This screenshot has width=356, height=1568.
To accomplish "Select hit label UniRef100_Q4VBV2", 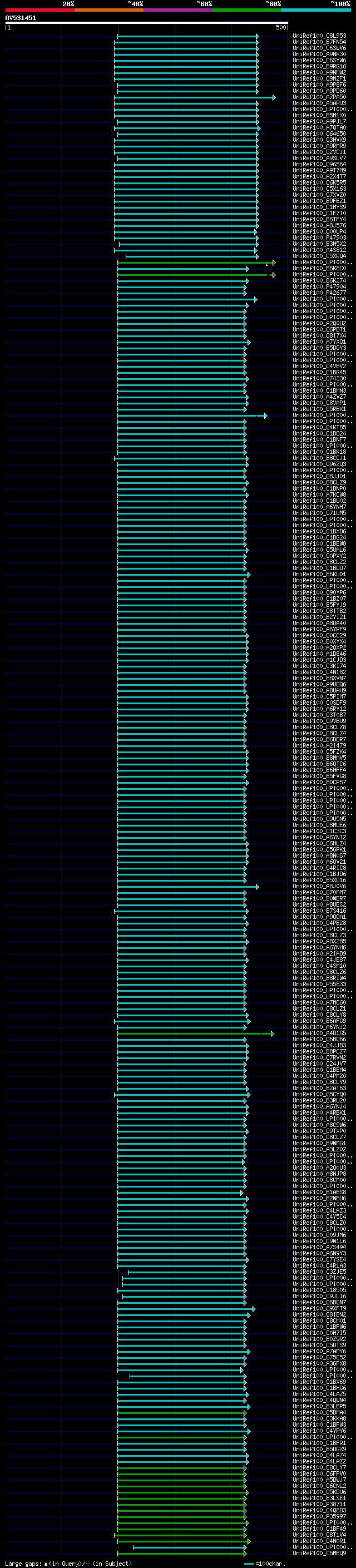I will point(319,367).
